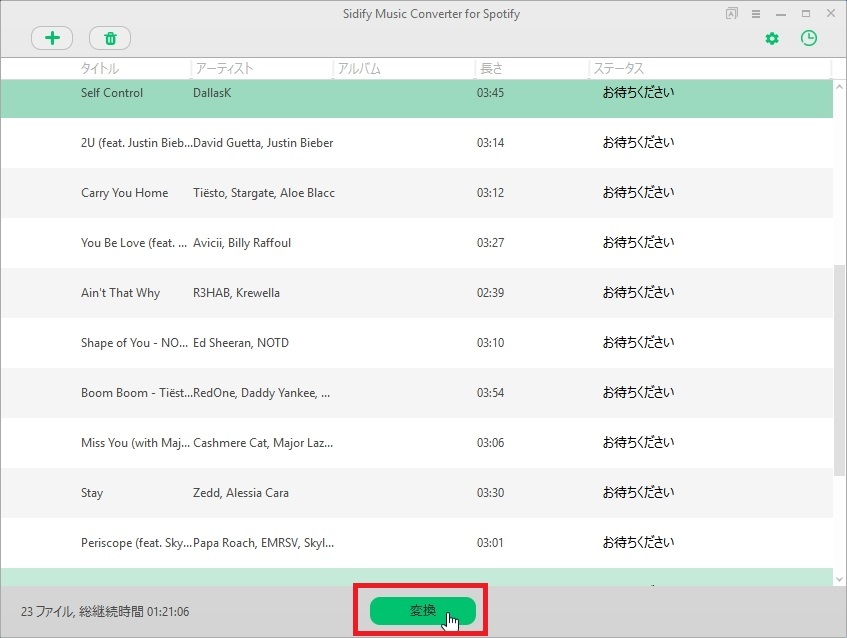This screenshot has width=847, height=638.
Task: Click the ステータス column header
Action: pos(618,69)
